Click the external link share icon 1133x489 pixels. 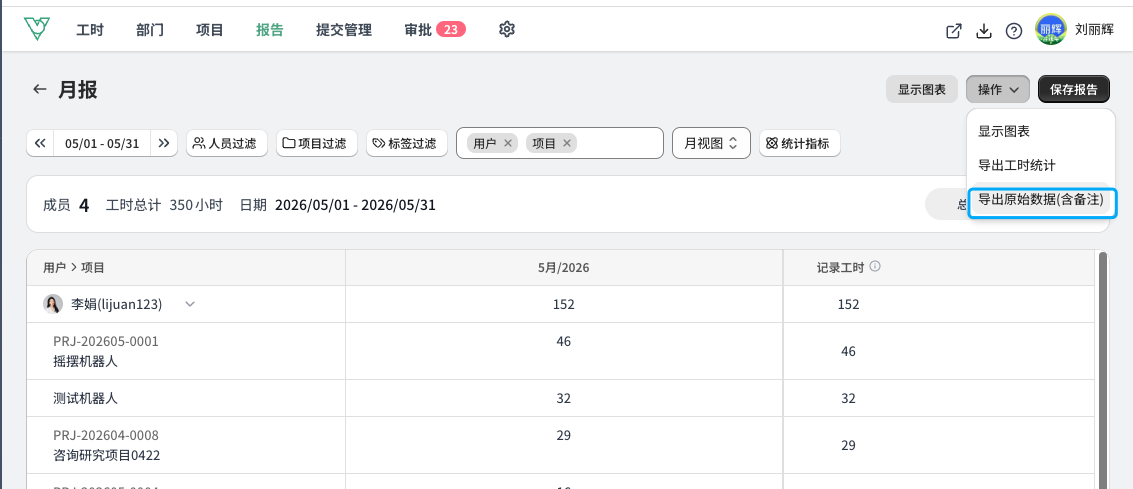[954, 31]
